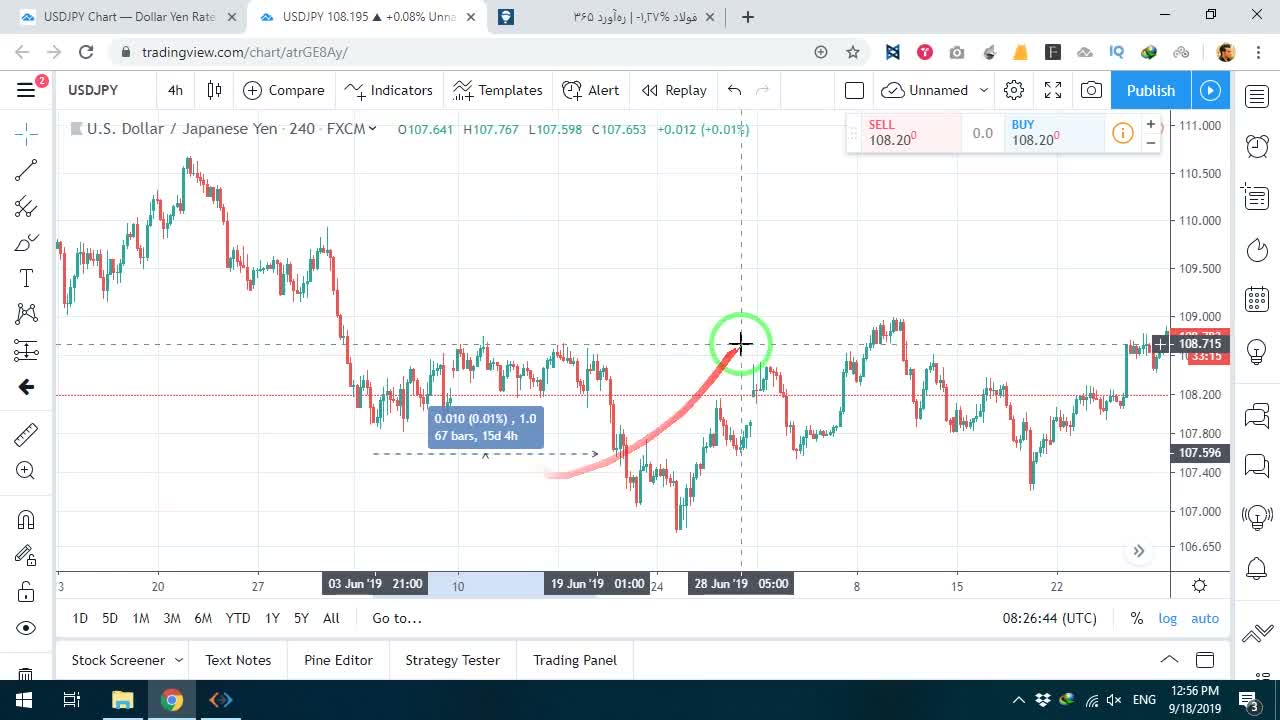Viewport: 1280px width, 720px height.
Task: Start bar Replay mode
Action: tap(674, 90)
